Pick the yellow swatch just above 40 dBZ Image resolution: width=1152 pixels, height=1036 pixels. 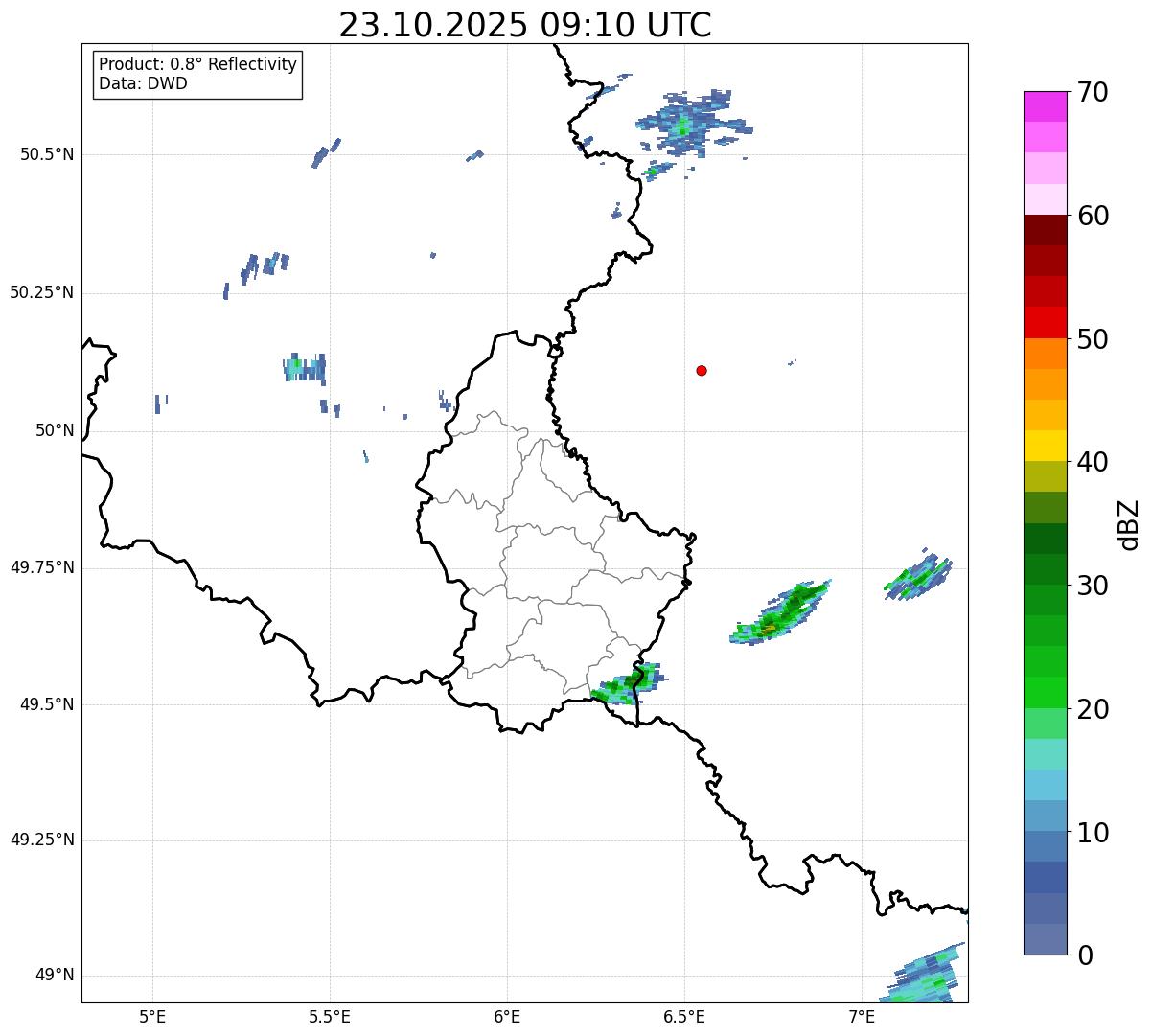click(x=1045, y=446)
